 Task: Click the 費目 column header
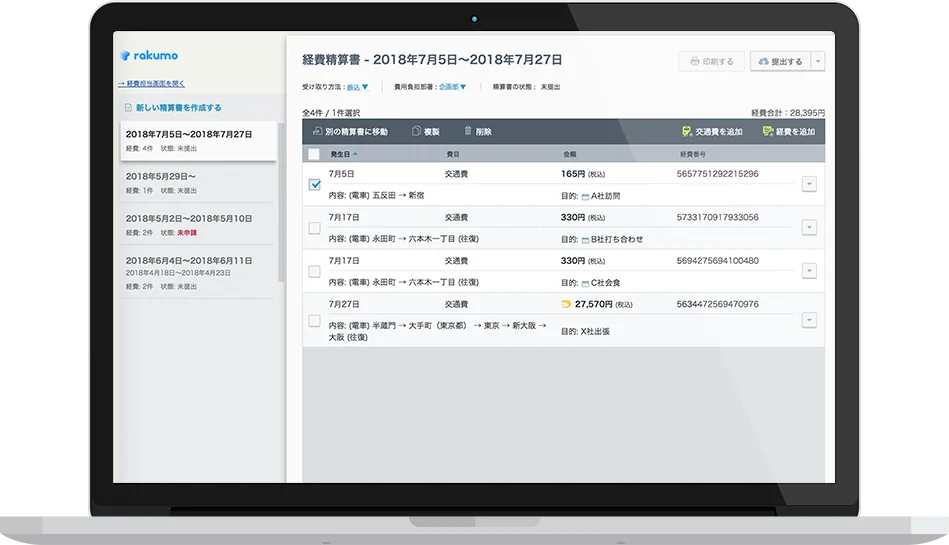coord(453,154)
